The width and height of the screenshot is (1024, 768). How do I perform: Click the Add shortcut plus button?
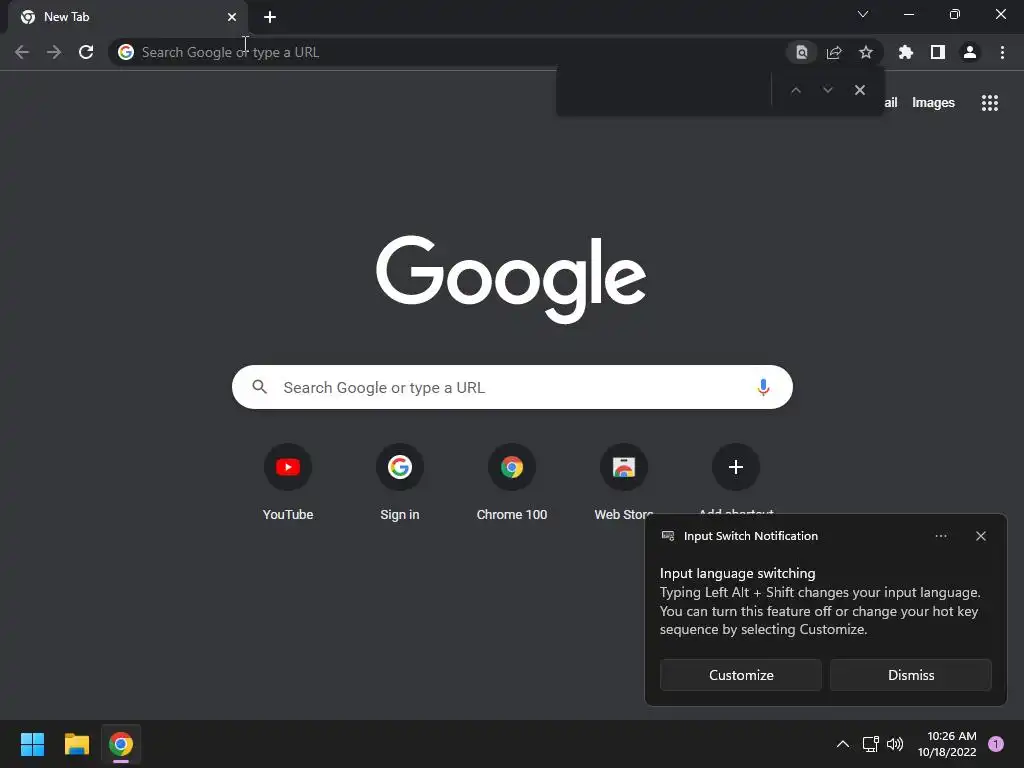[736, 467]
